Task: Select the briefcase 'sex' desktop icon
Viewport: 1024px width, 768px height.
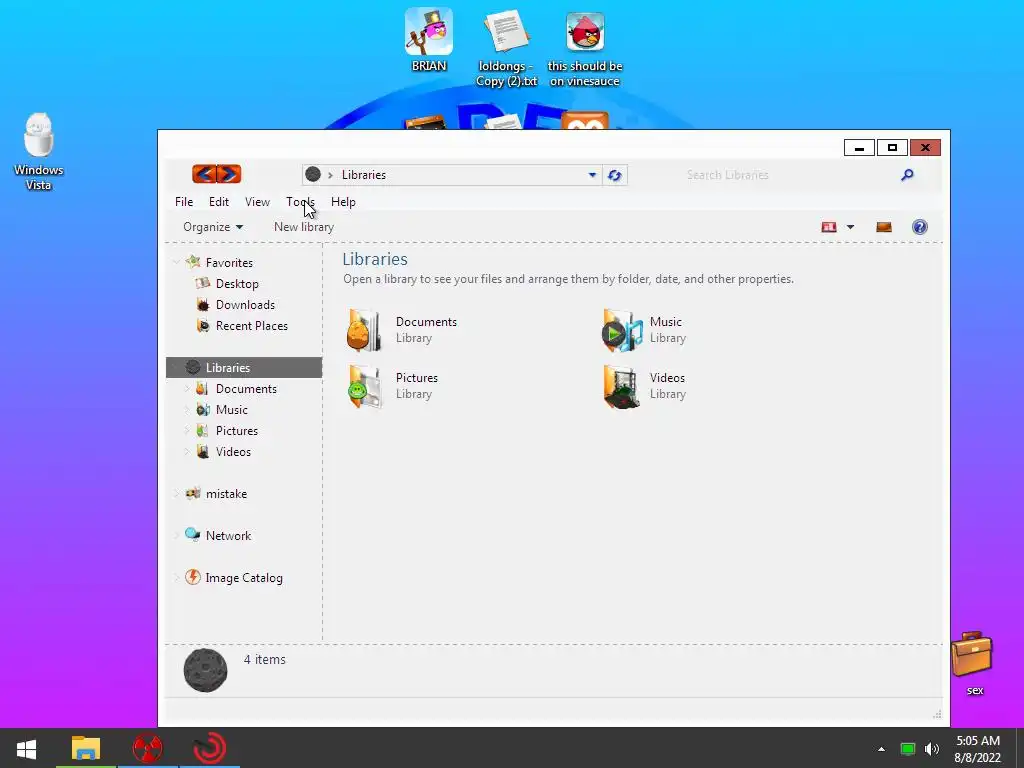Action: click(x=972, y=663)
